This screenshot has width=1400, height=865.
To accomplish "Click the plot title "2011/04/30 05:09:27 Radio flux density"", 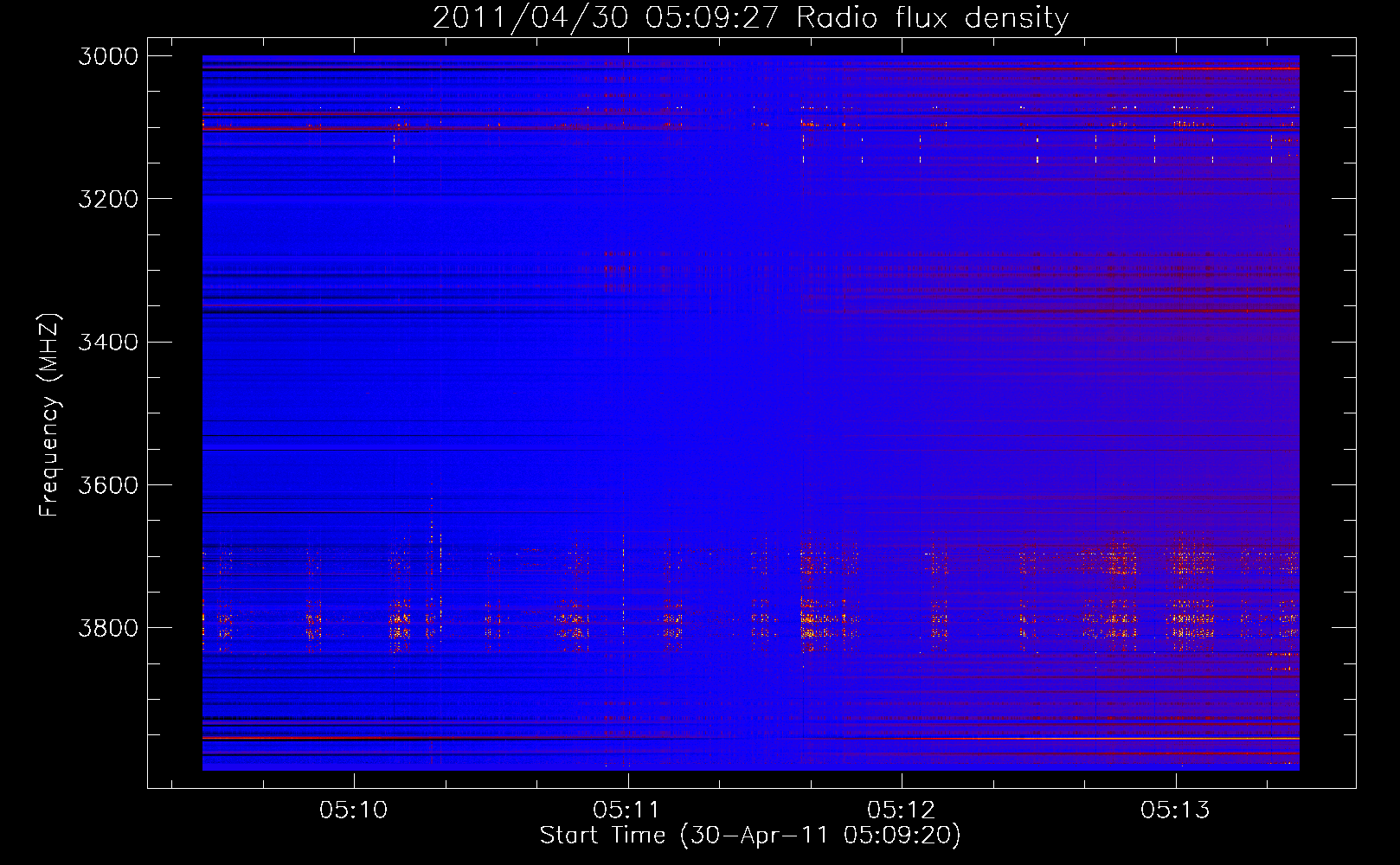I will coord(750,17).
